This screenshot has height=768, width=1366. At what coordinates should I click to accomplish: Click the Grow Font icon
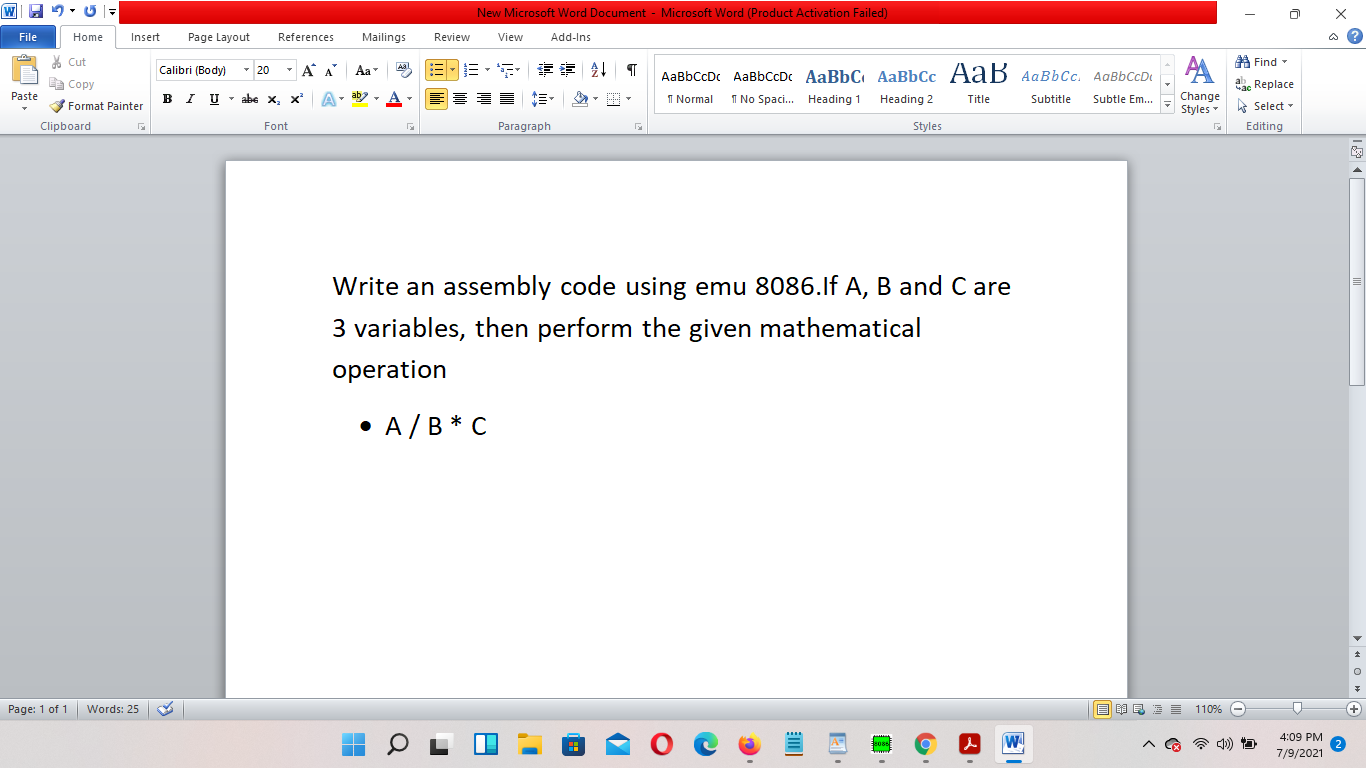tap(307, 69)
